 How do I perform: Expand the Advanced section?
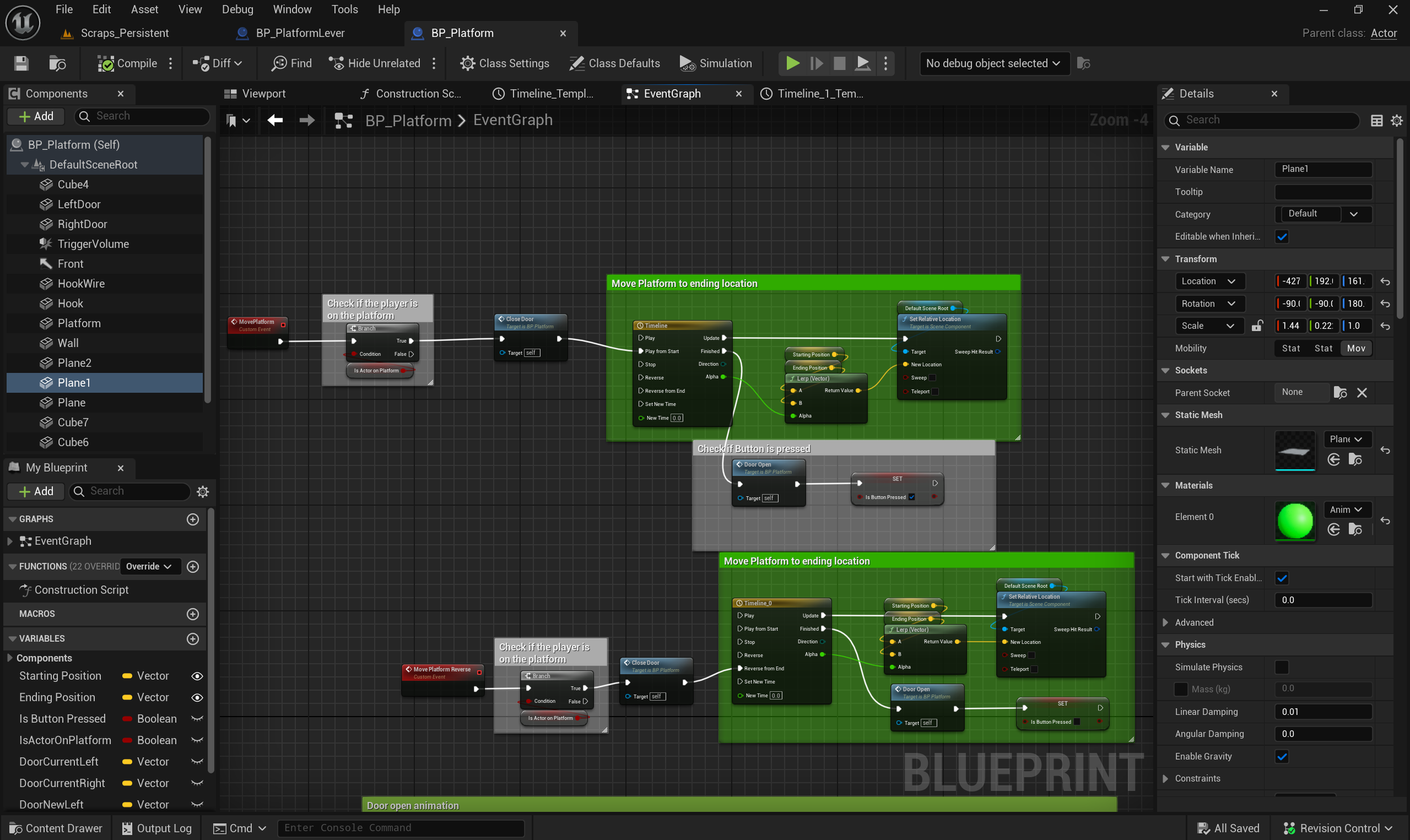click(1165, 622)
